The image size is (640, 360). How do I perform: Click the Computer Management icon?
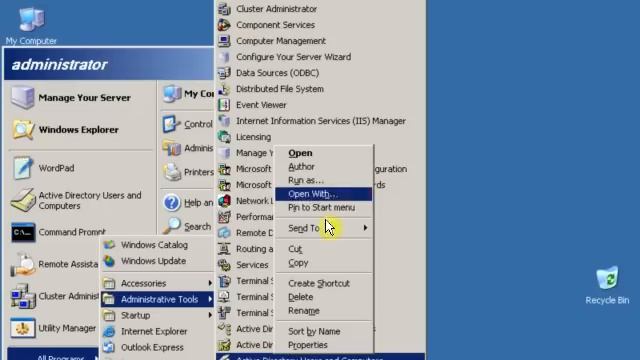click(x=224, y=41)
